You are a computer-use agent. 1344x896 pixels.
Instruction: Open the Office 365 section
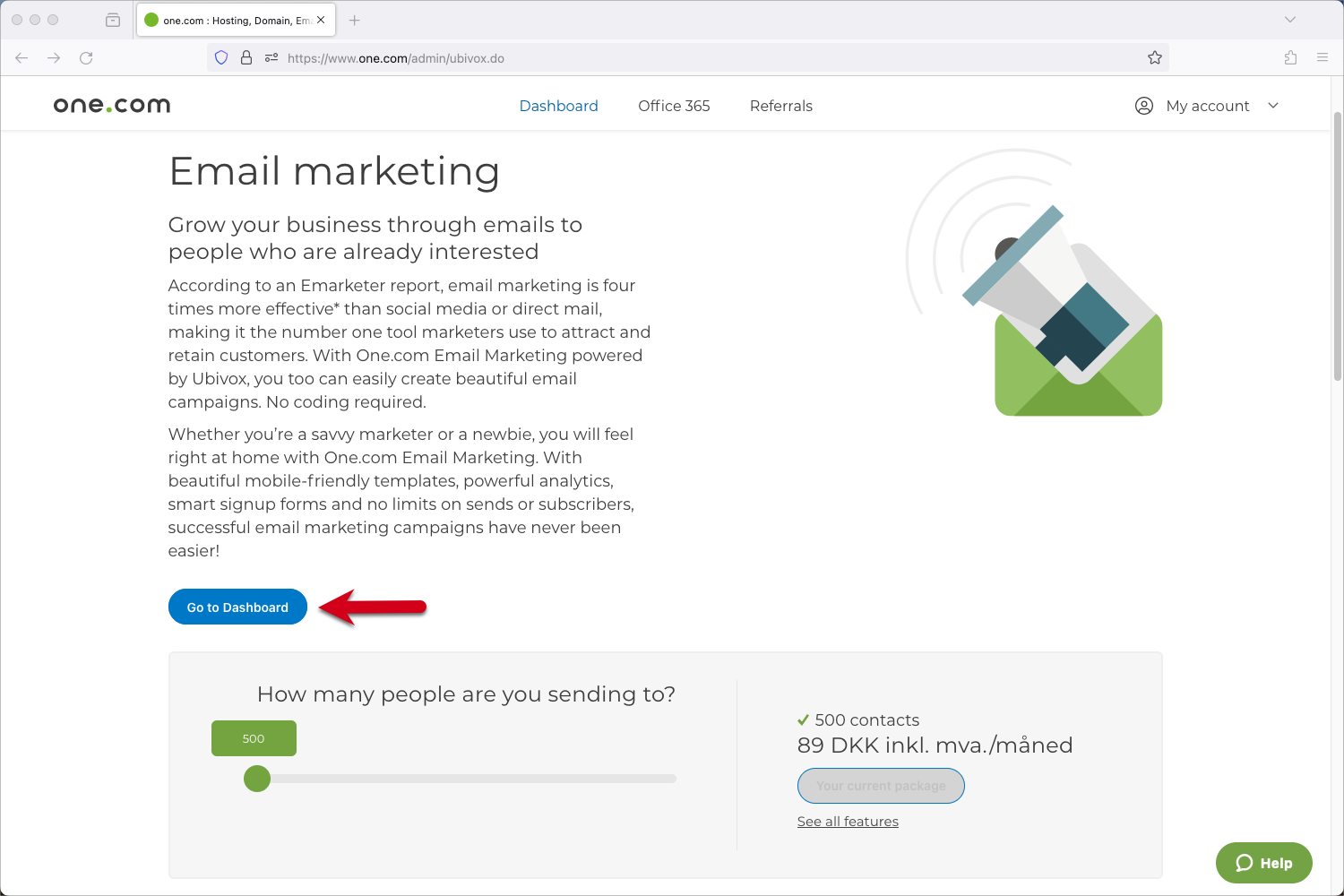[x=674, y=106]
